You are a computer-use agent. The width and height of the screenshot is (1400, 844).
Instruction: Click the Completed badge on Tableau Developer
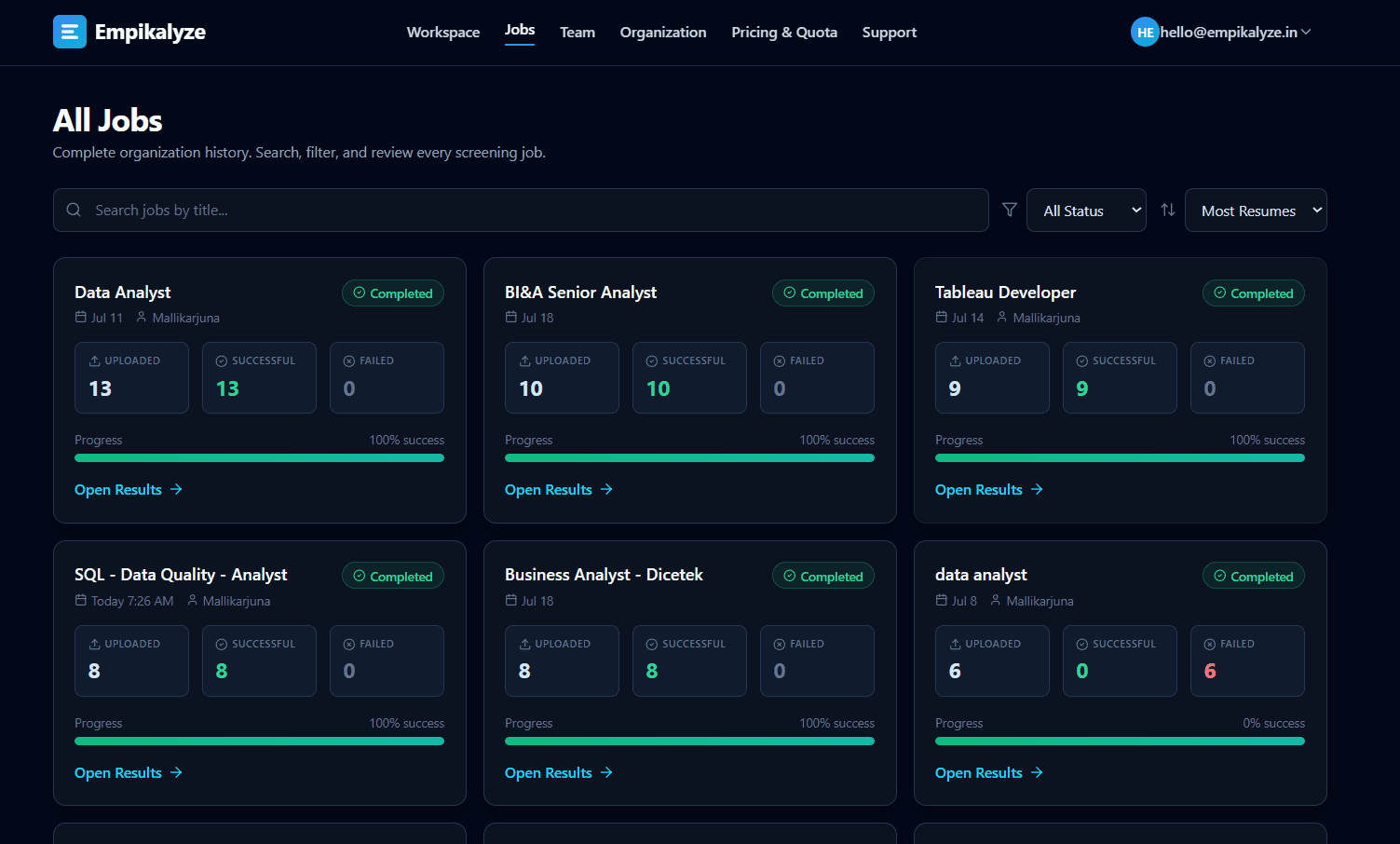[1254, 293]
